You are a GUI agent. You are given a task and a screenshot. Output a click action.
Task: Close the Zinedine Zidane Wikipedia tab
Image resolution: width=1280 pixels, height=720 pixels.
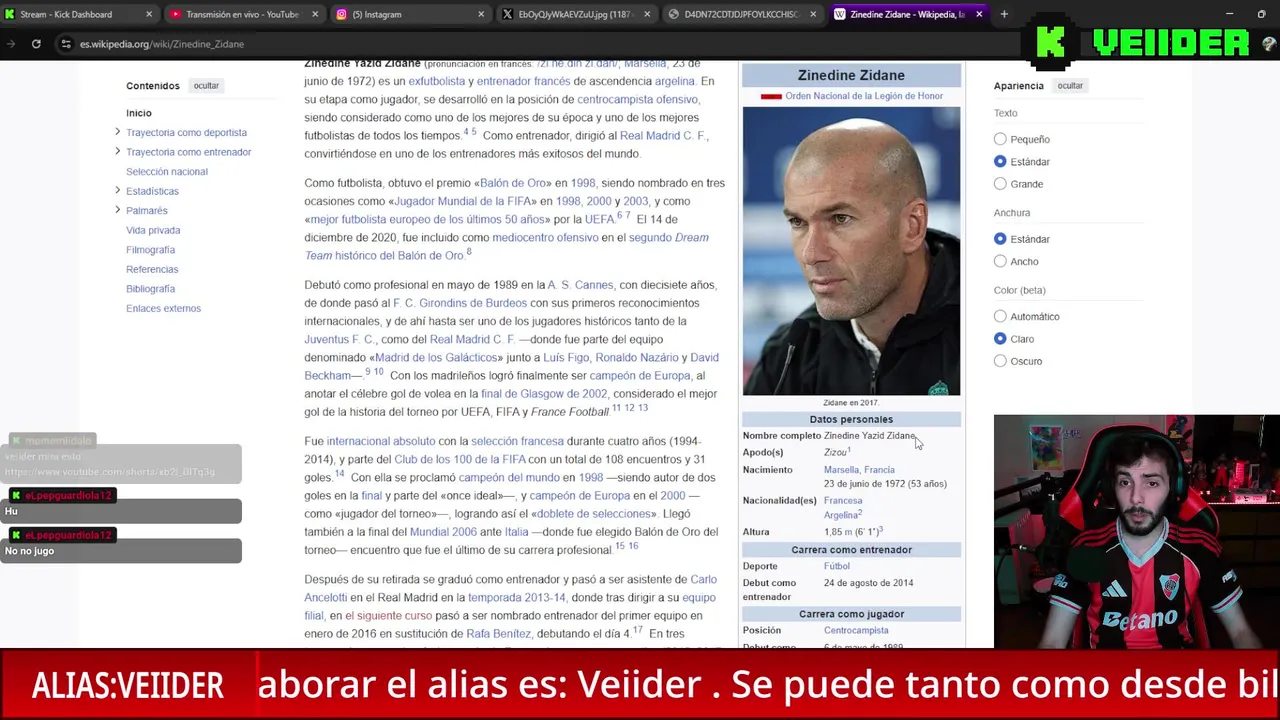click(979, 14)
